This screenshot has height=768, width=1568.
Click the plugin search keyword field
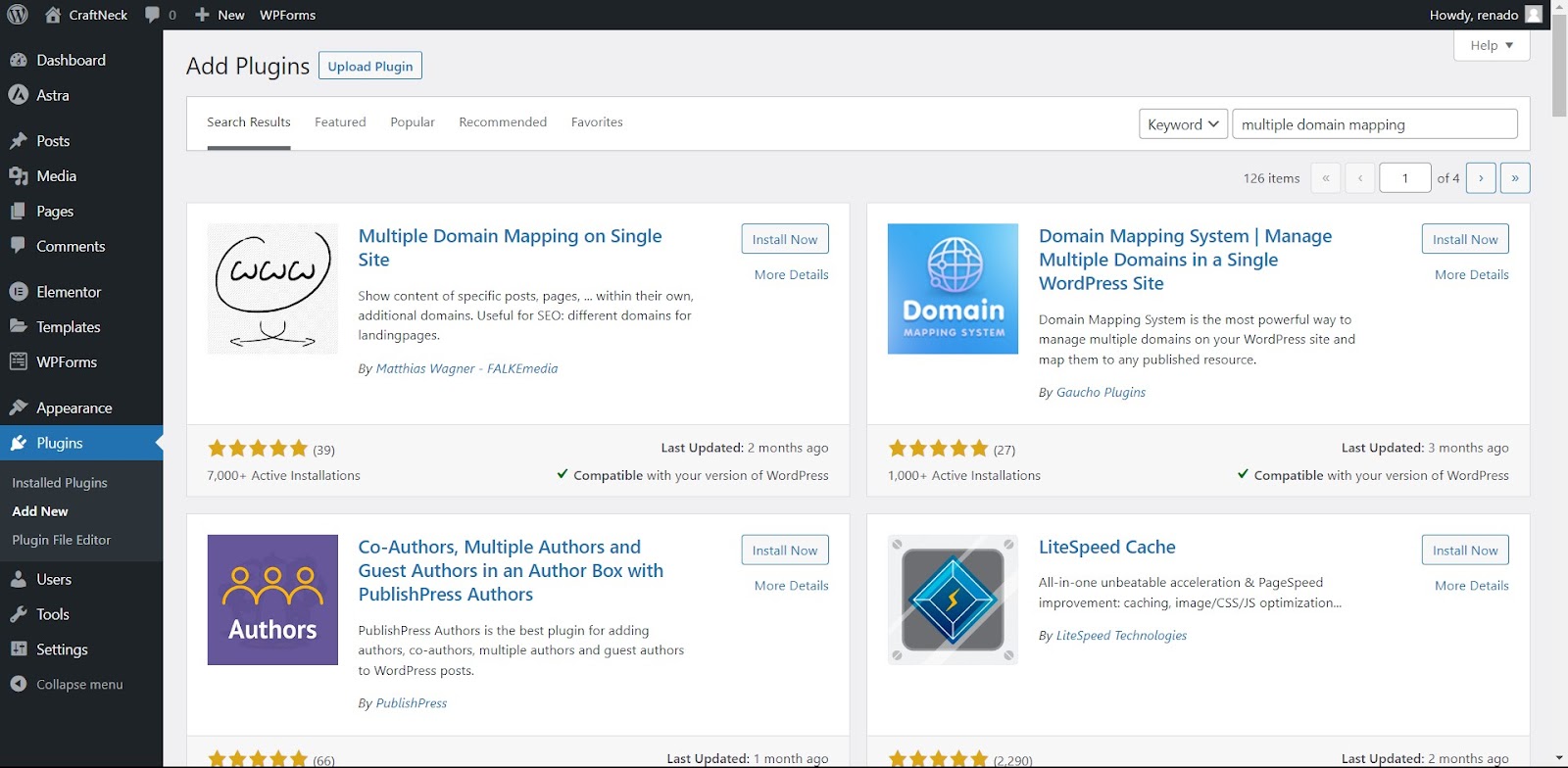tap(1375, 124)
